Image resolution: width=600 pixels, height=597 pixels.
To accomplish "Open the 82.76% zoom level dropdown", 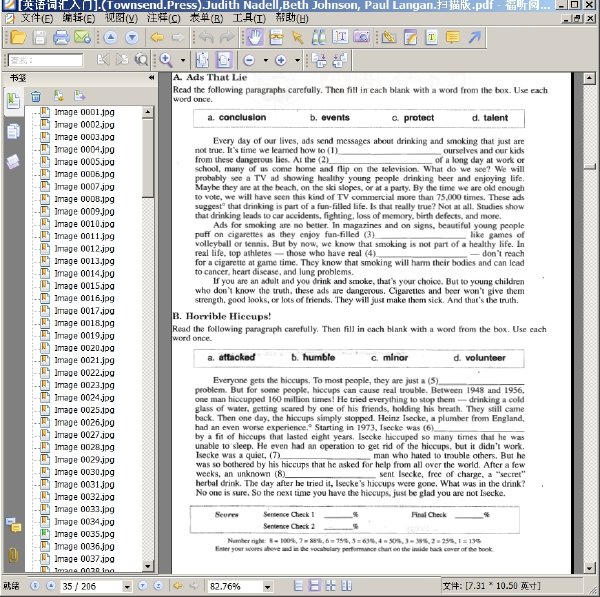I will coord(267,586).
